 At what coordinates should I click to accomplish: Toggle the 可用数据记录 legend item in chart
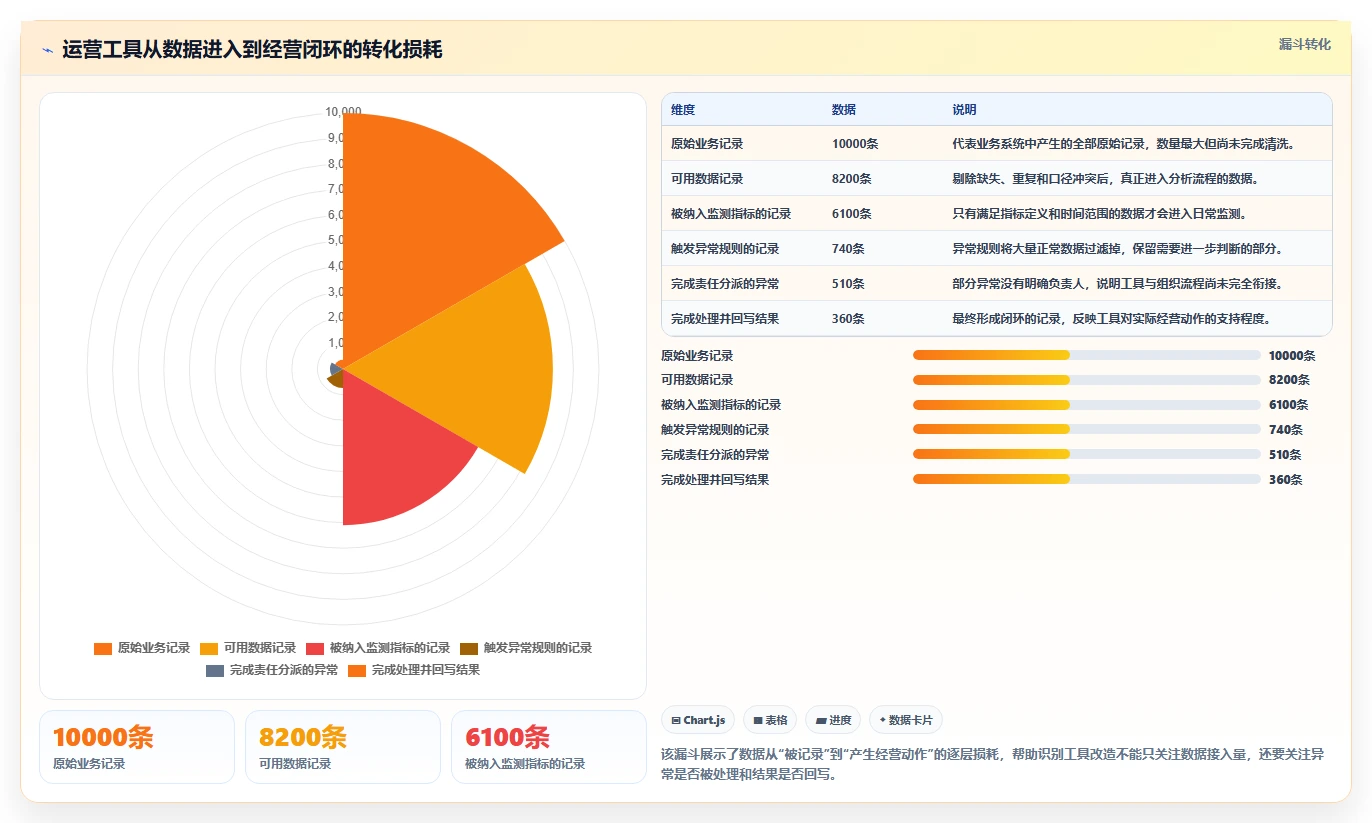tap(248, 648)
